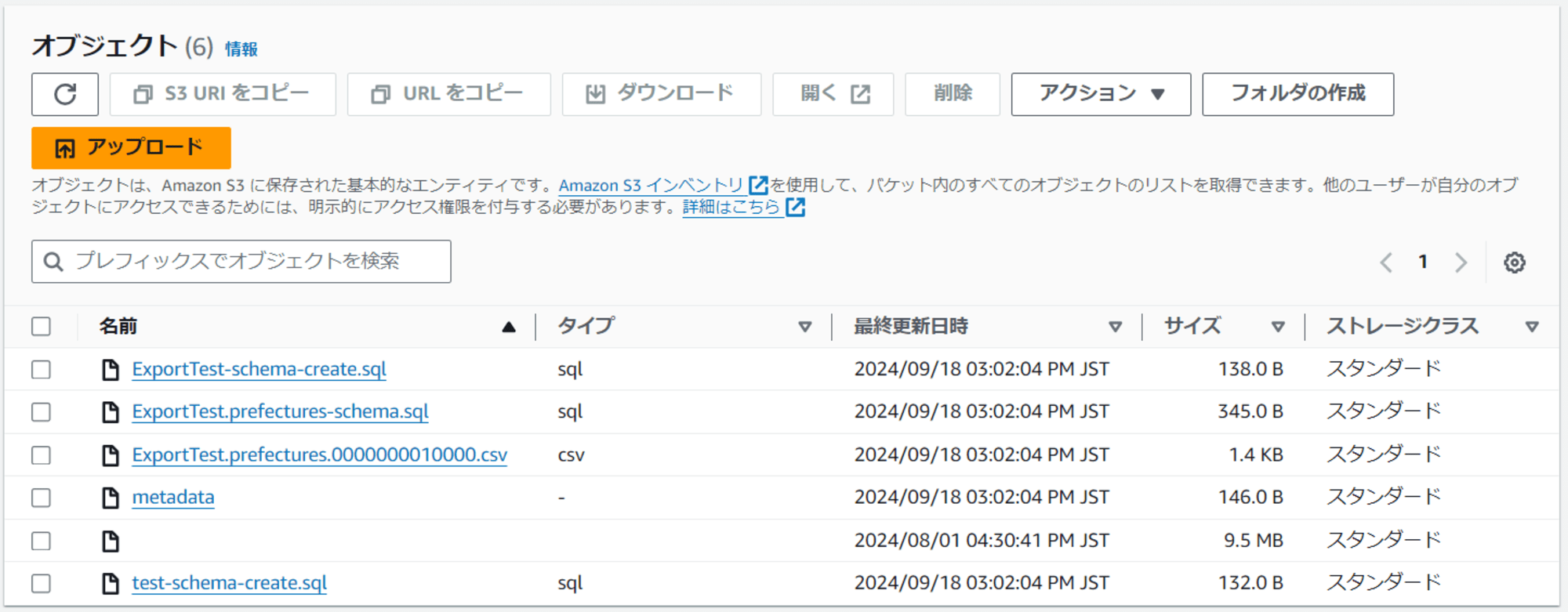Click size value 1.4 KB
The height and width of the screenshot is (612, 1568).
[x=1256, y=454]
